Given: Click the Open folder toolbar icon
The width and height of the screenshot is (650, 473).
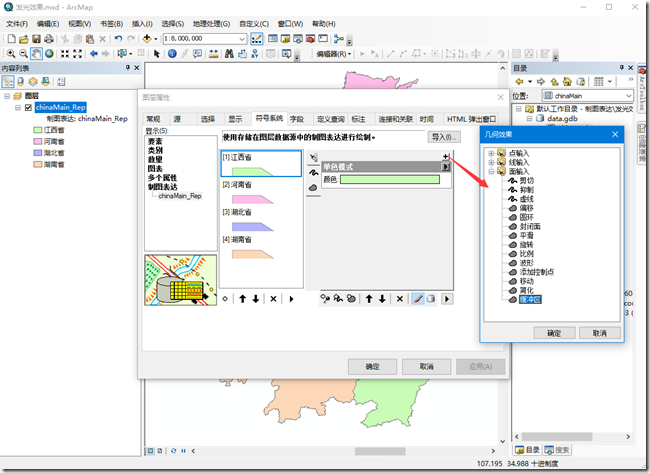Looking at the screenshot, I should pos(24,39).
